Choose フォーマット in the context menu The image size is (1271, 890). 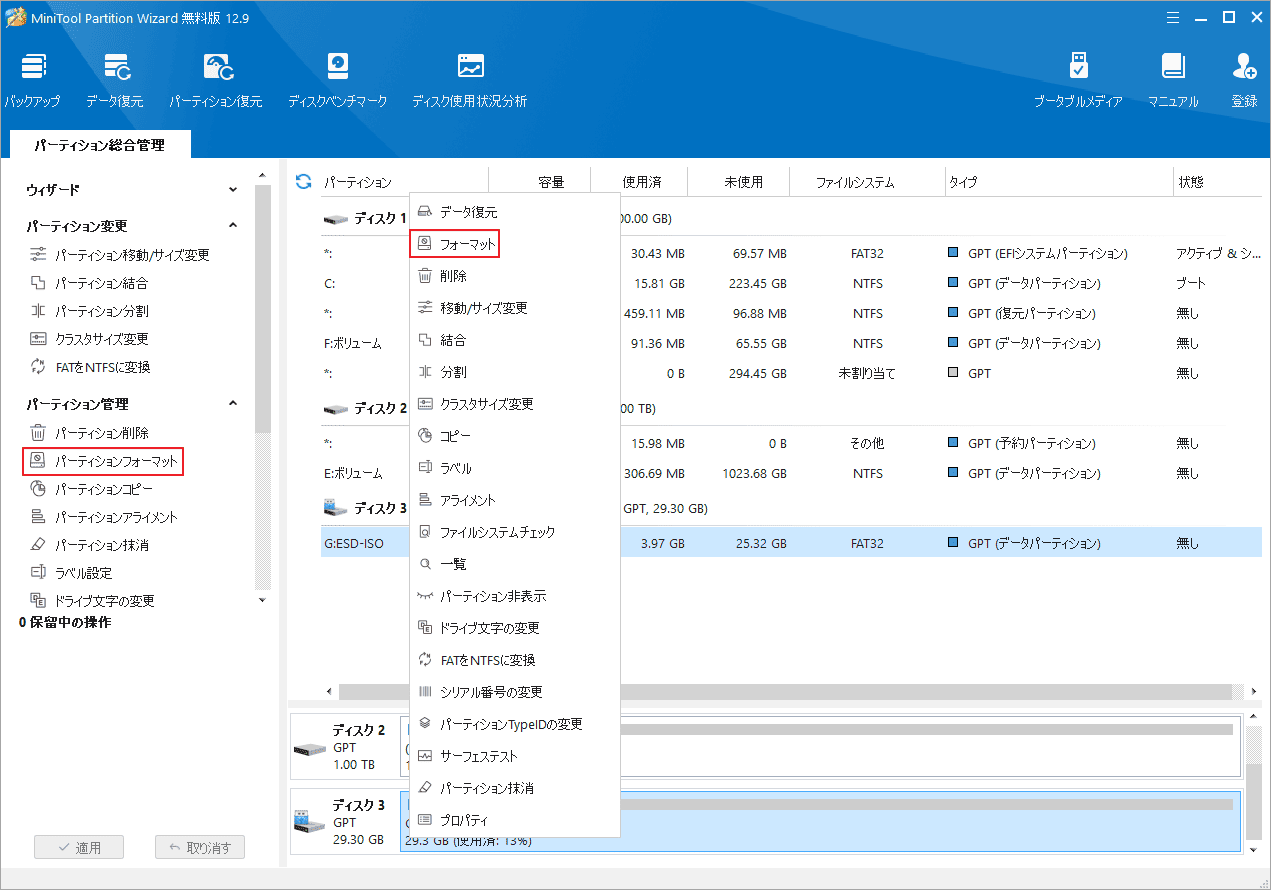515,244
